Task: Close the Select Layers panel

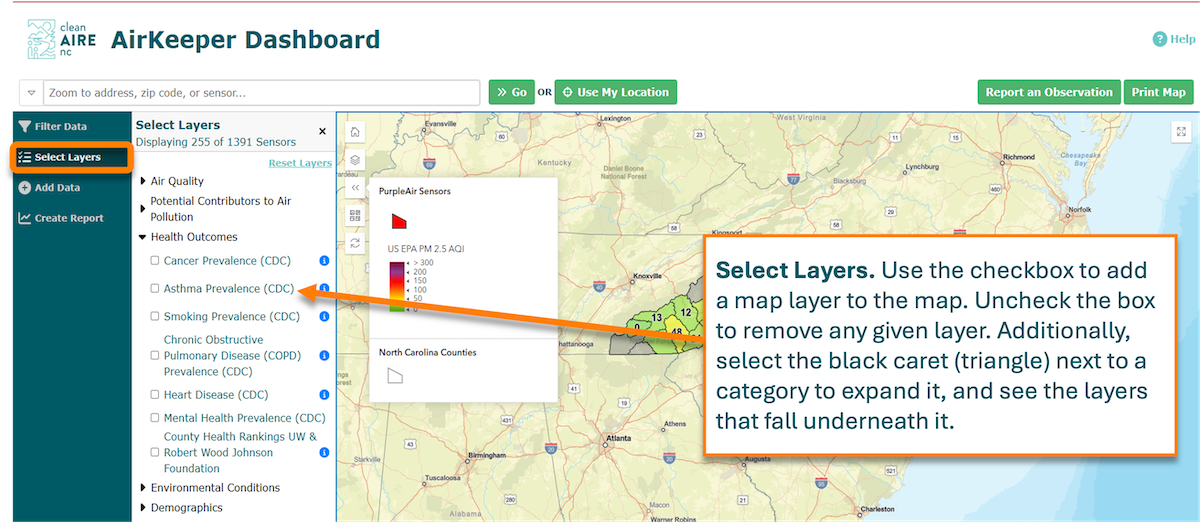Action: coord(322,131)
